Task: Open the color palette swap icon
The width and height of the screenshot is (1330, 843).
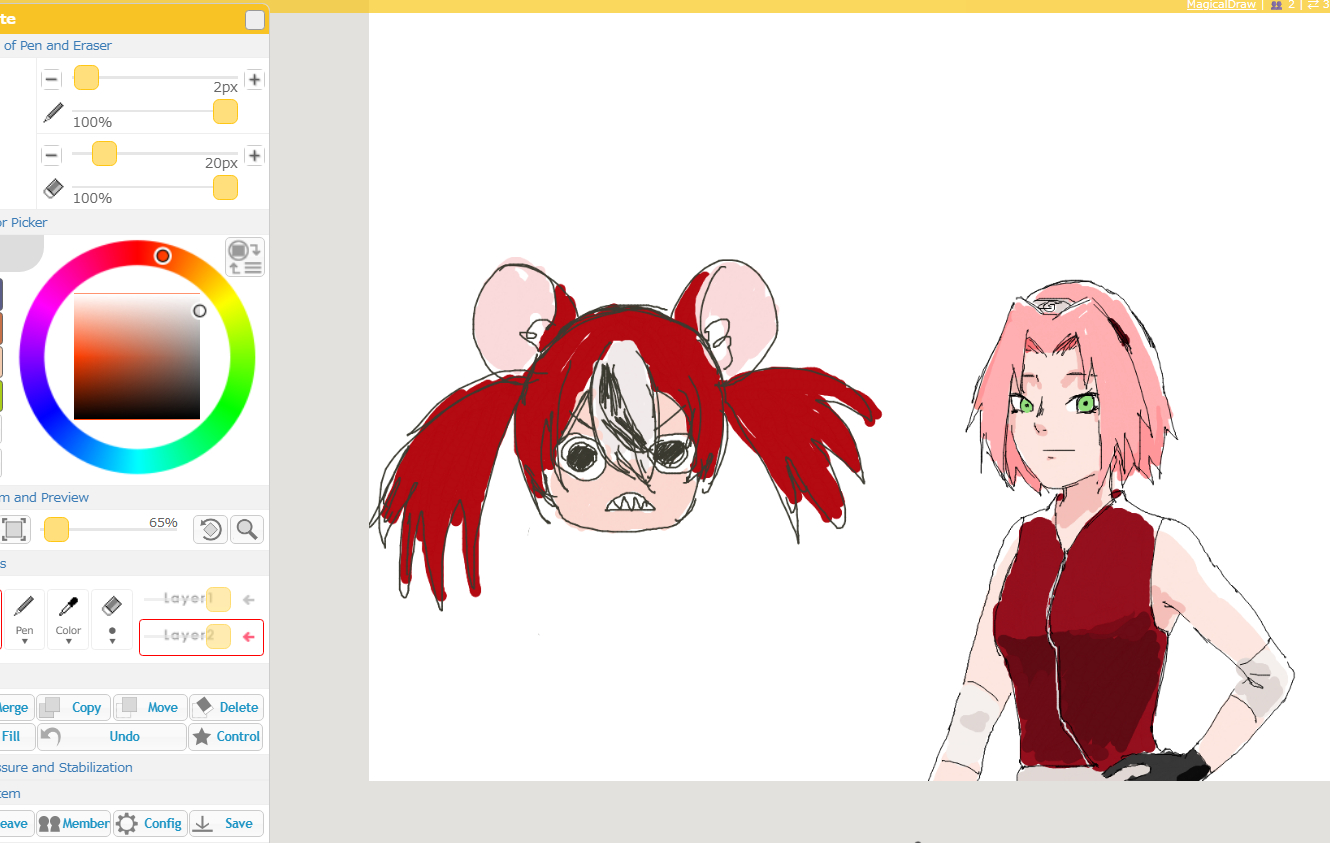Action: 245,257
